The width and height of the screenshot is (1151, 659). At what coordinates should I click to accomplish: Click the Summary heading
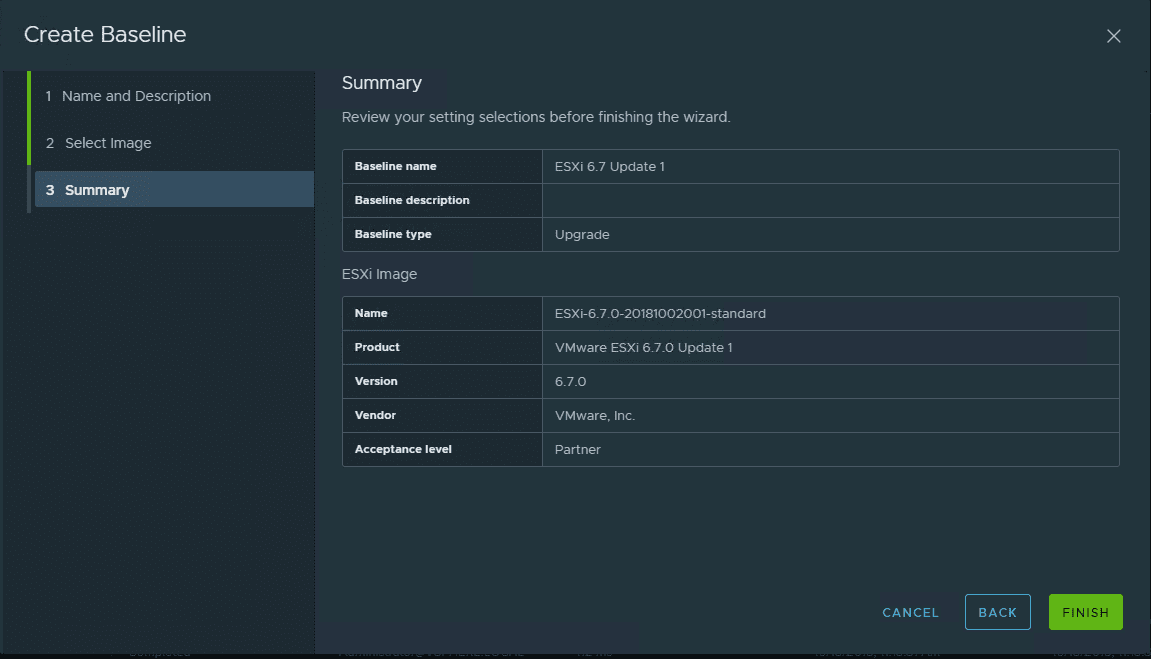(x=382, y=83)
